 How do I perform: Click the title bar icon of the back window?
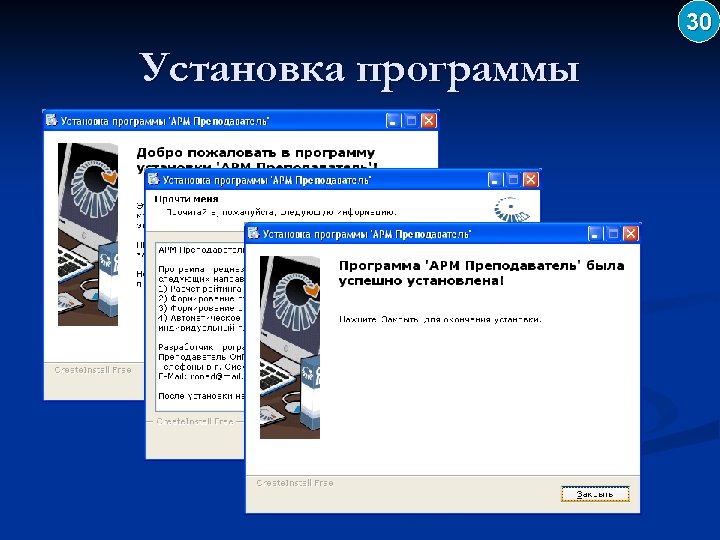click(51, 120)
